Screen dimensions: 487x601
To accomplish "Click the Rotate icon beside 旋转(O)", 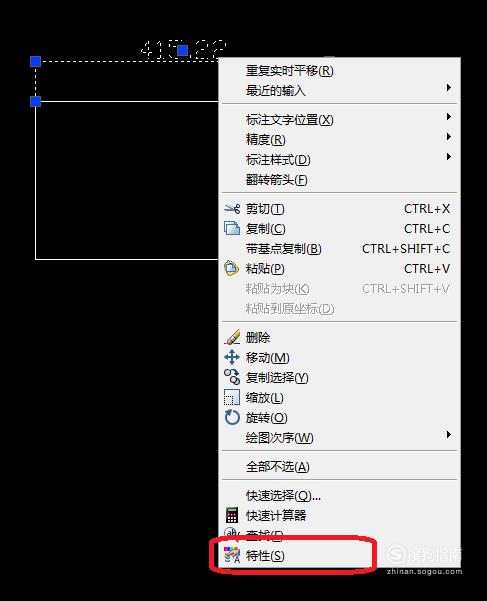I will 232,417.
